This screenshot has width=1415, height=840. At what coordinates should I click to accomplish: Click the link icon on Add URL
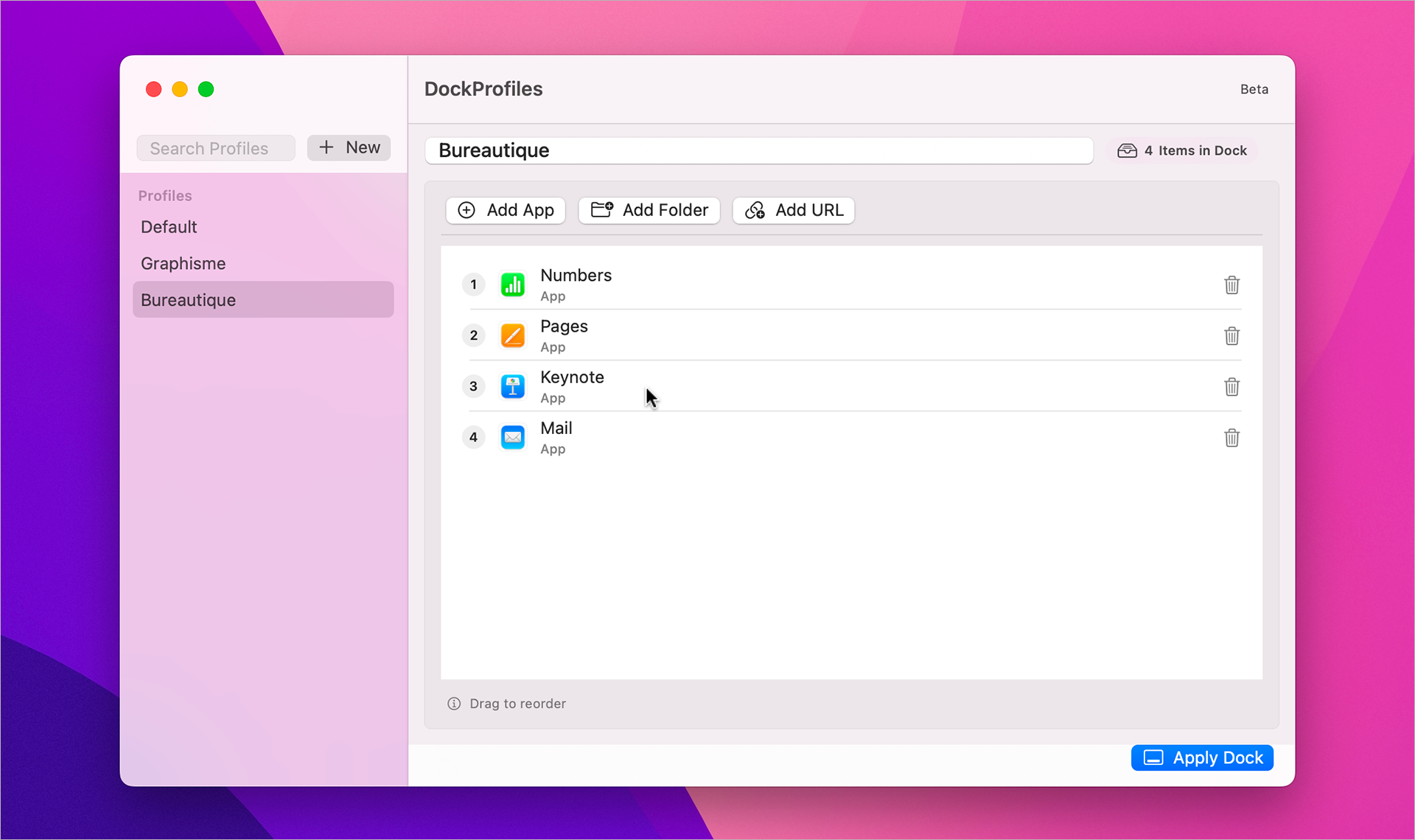755,210
